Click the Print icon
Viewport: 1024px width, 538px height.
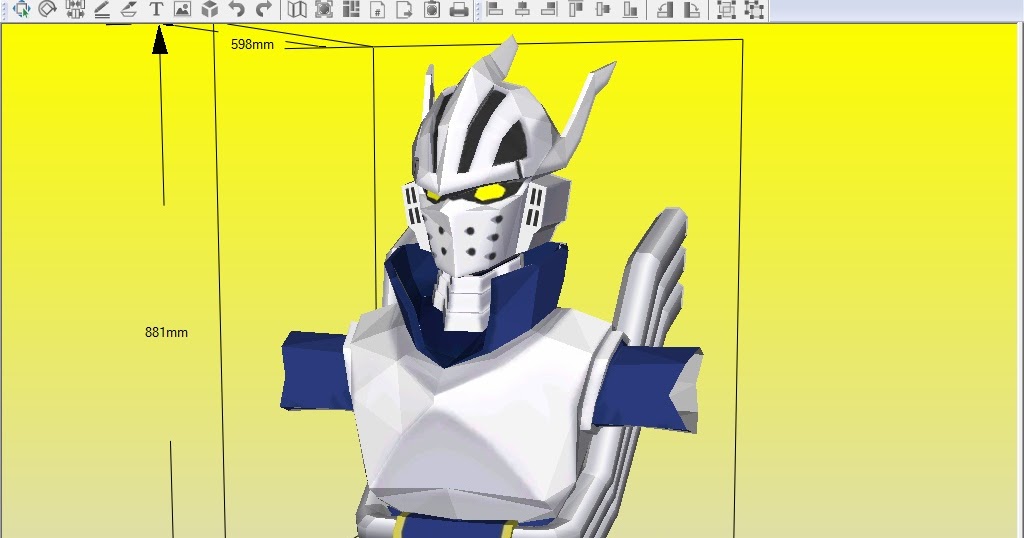click(459, 9)
